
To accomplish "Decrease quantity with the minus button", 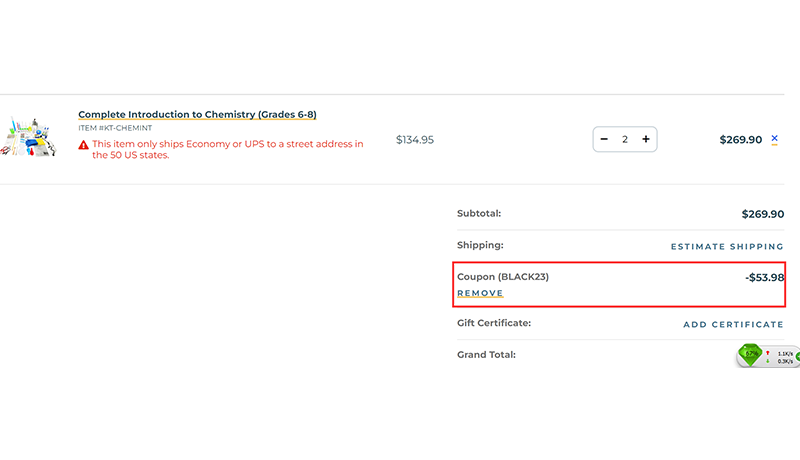I will (604, 139).
